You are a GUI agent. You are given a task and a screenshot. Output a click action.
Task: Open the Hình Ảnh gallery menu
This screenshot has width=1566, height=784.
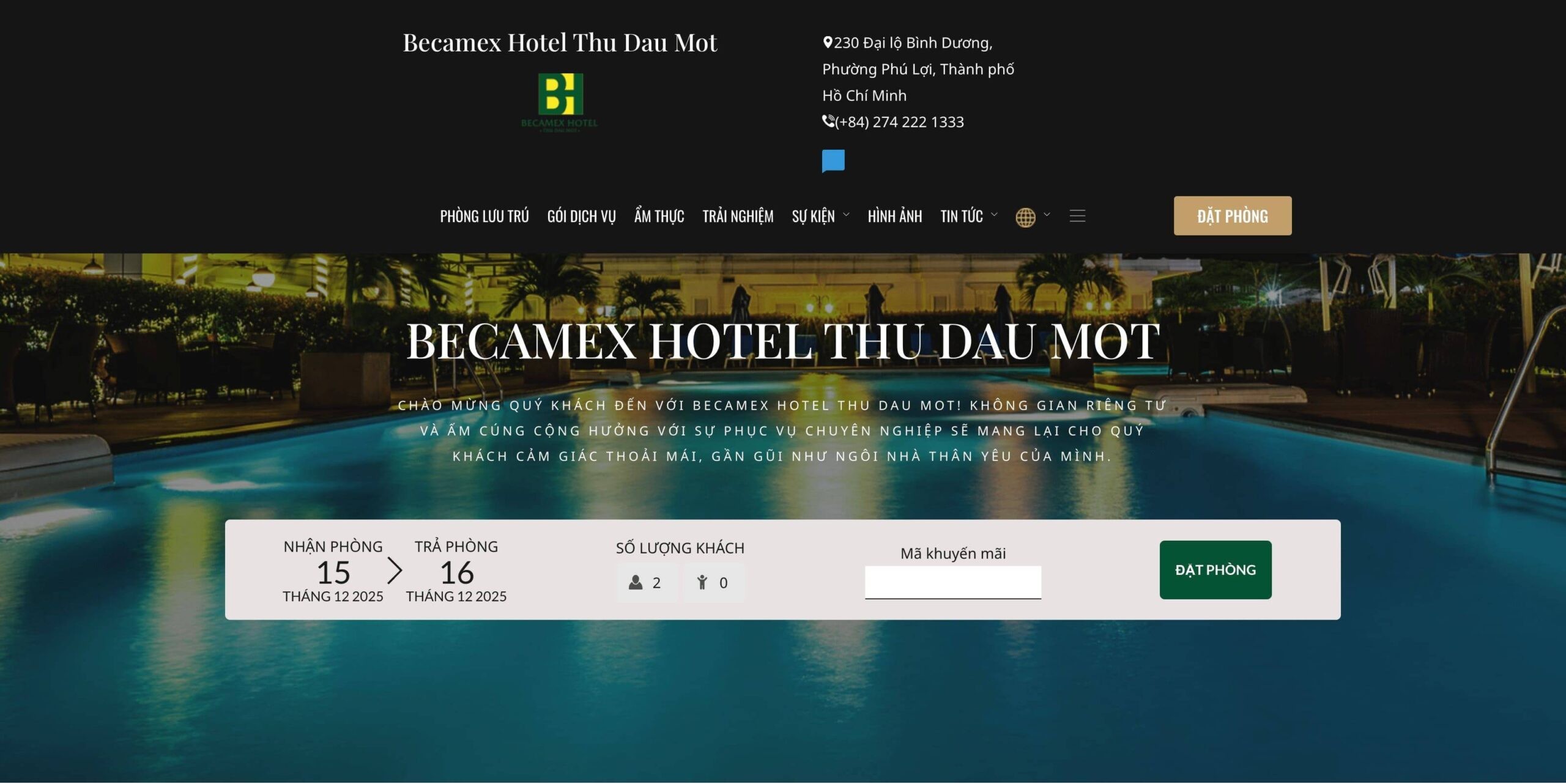point(894,216)
